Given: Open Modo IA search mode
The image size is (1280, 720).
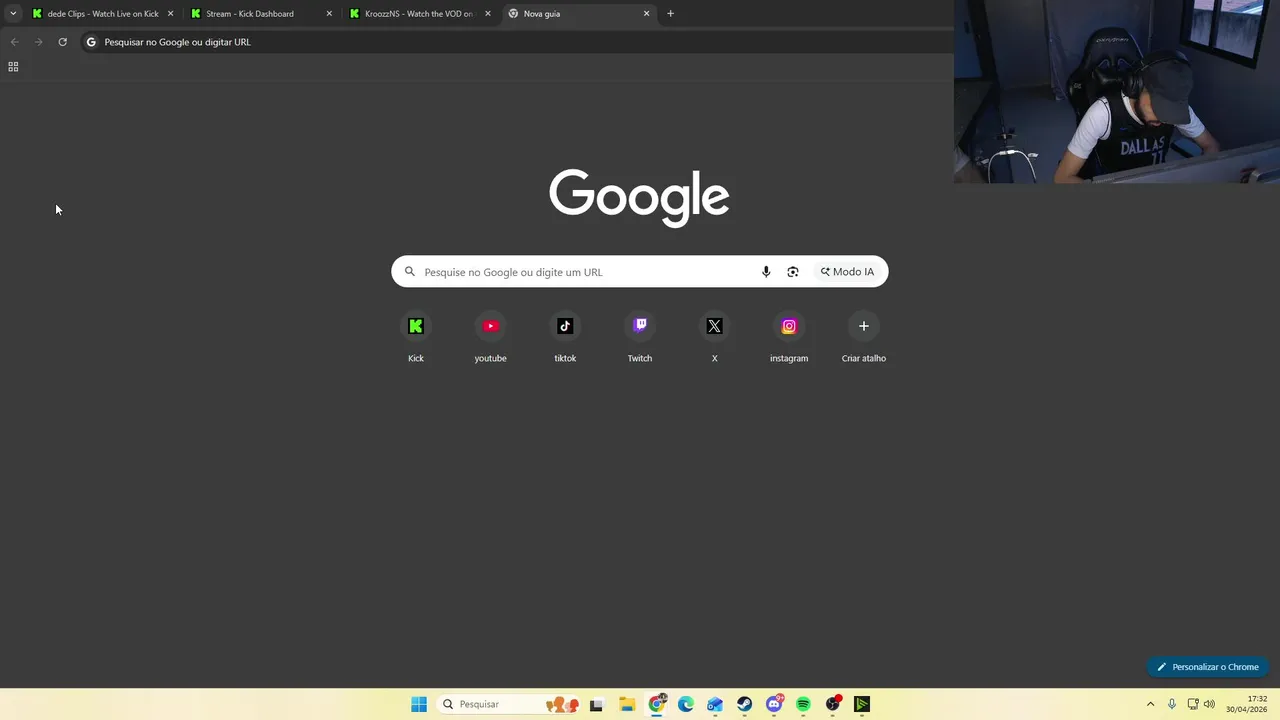Looking at the screenshot, I should point(847,272).
